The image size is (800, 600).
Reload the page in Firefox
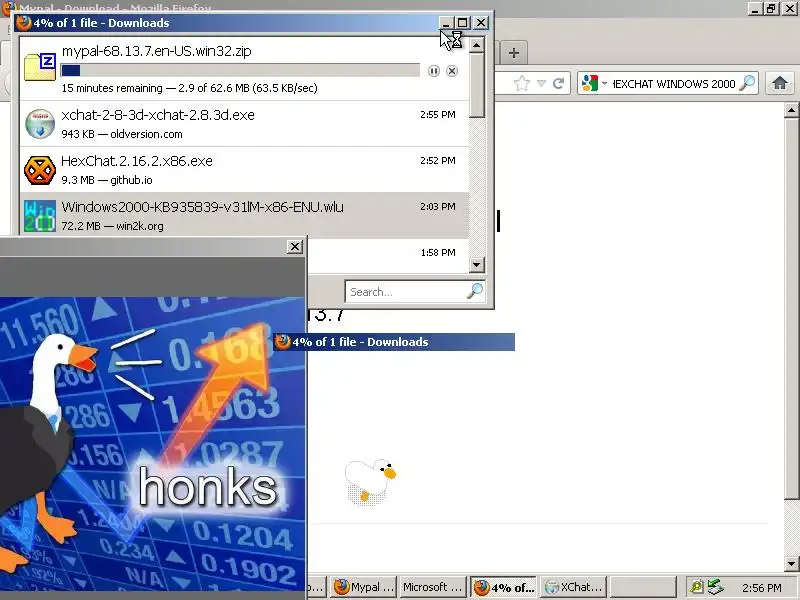point(559,83)
